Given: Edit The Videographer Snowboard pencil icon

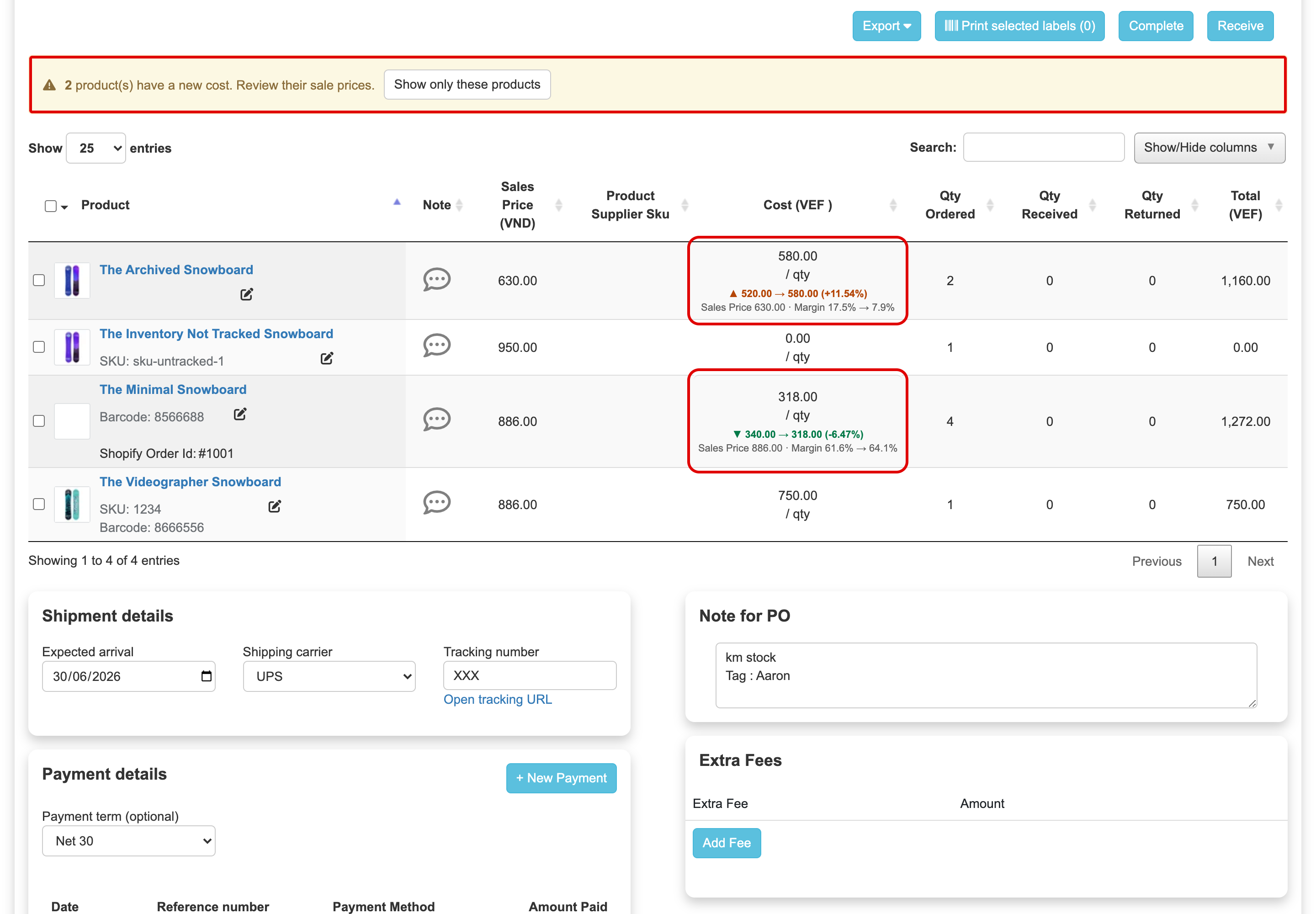Looking at the screenshot, I should point(274,506).
